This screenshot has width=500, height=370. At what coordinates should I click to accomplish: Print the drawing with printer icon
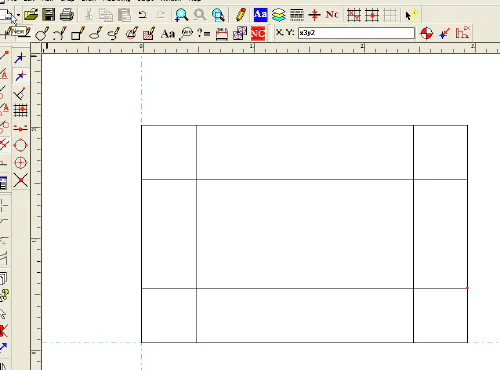coord(67,15)
